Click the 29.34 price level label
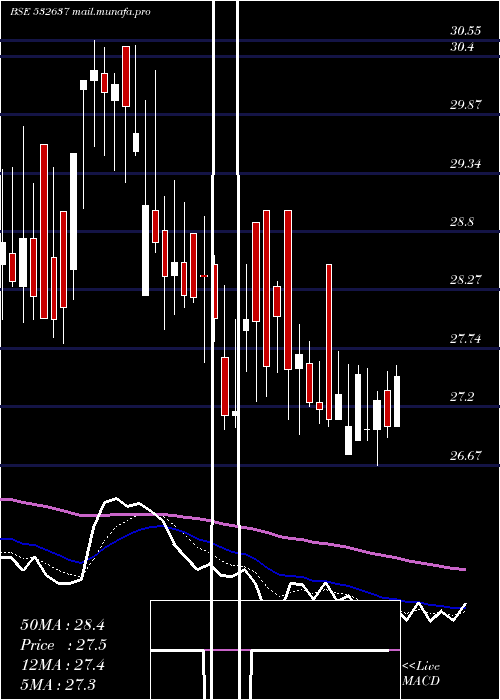500x700 pixels. tap(466, 164)
